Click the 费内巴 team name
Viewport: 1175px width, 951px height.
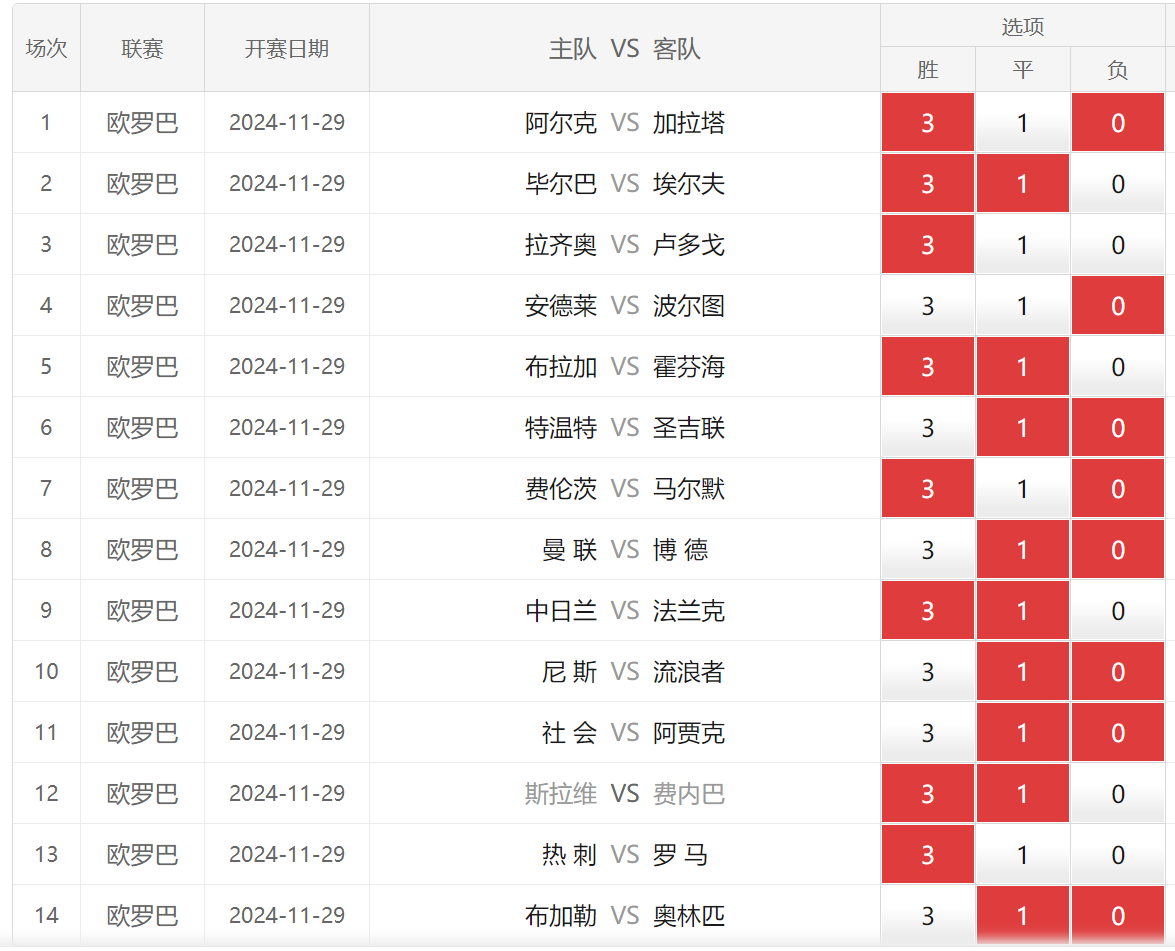pyautogui.click(x=688, y=794)
